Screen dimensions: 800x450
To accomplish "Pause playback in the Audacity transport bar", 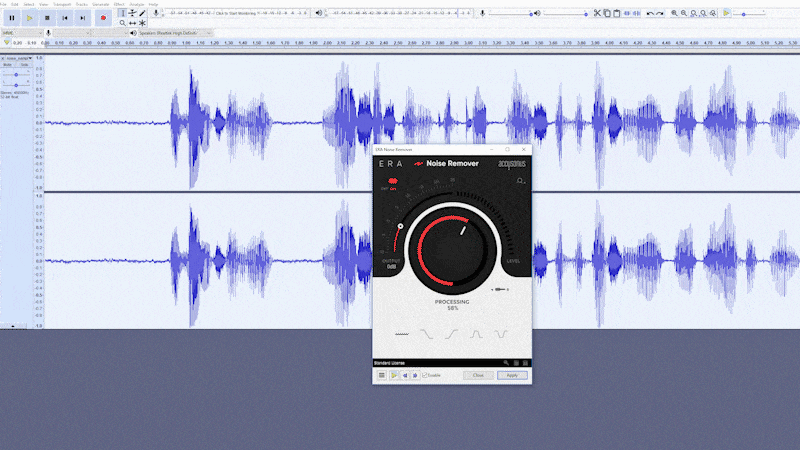I will tap(12, 18).
